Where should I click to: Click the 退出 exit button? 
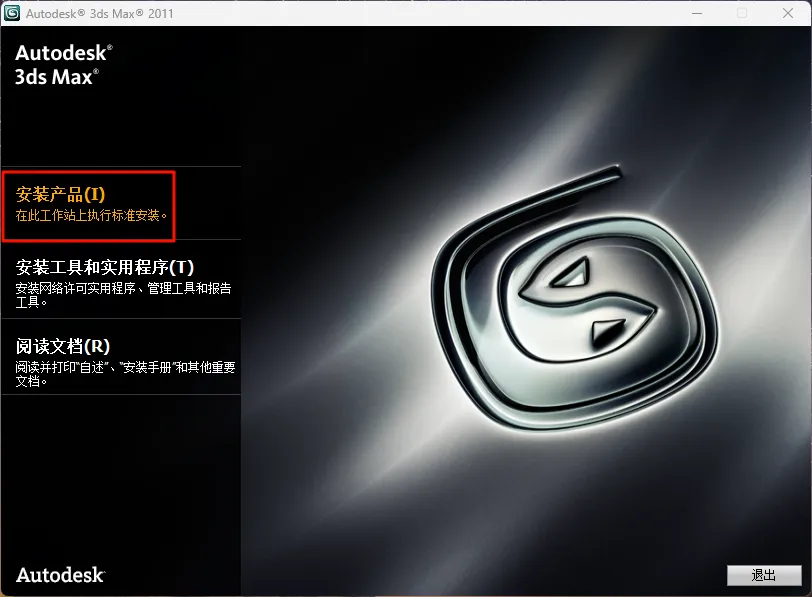[x=763, y=575]
